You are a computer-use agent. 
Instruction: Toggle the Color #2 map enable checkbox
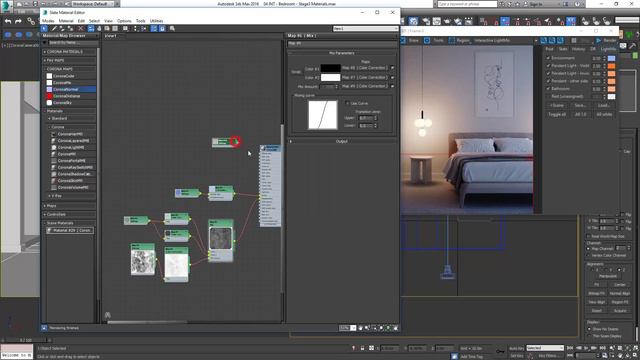coord(393,77)
